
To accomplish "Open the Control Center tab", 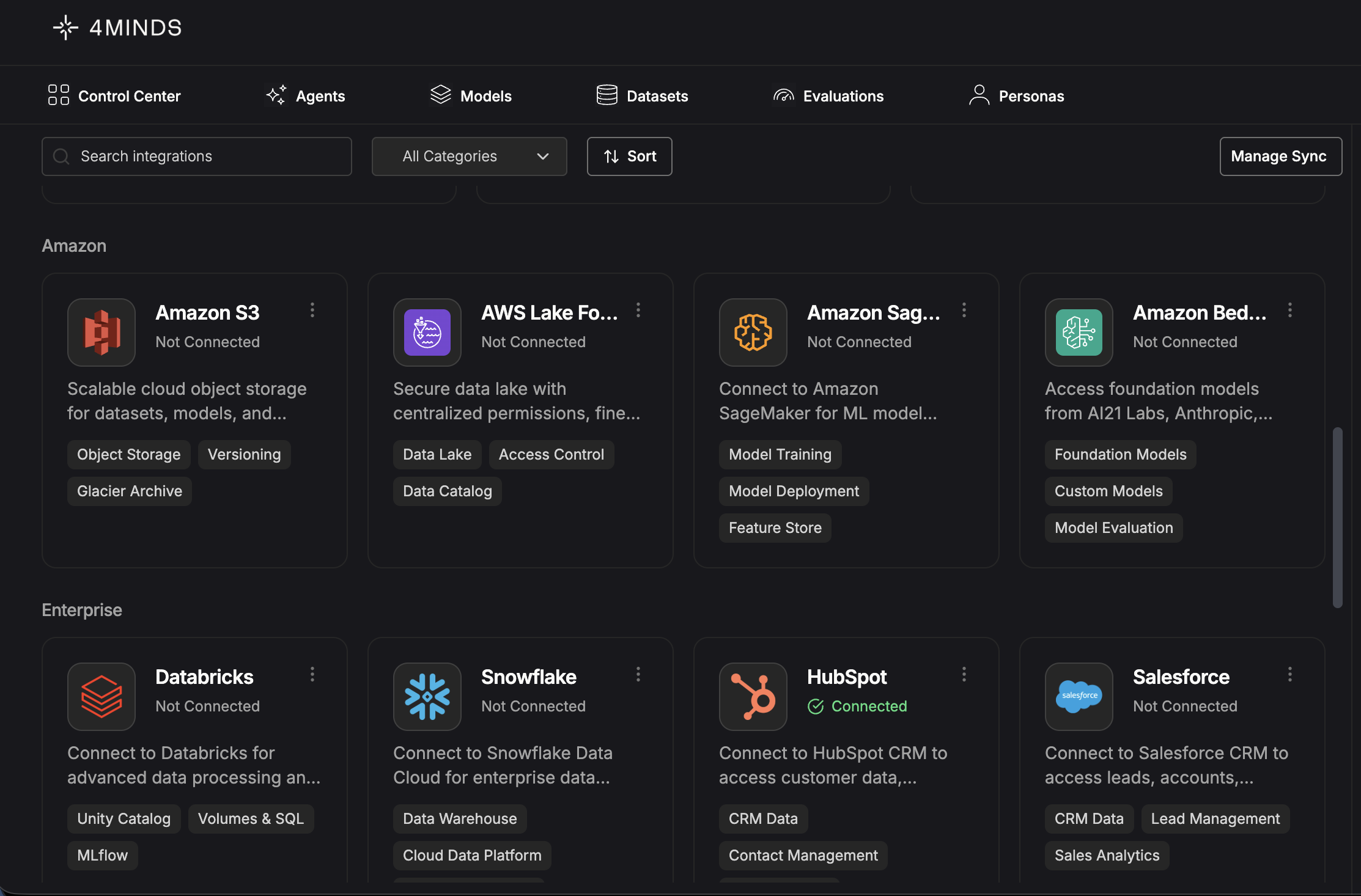I will [114, 96].
